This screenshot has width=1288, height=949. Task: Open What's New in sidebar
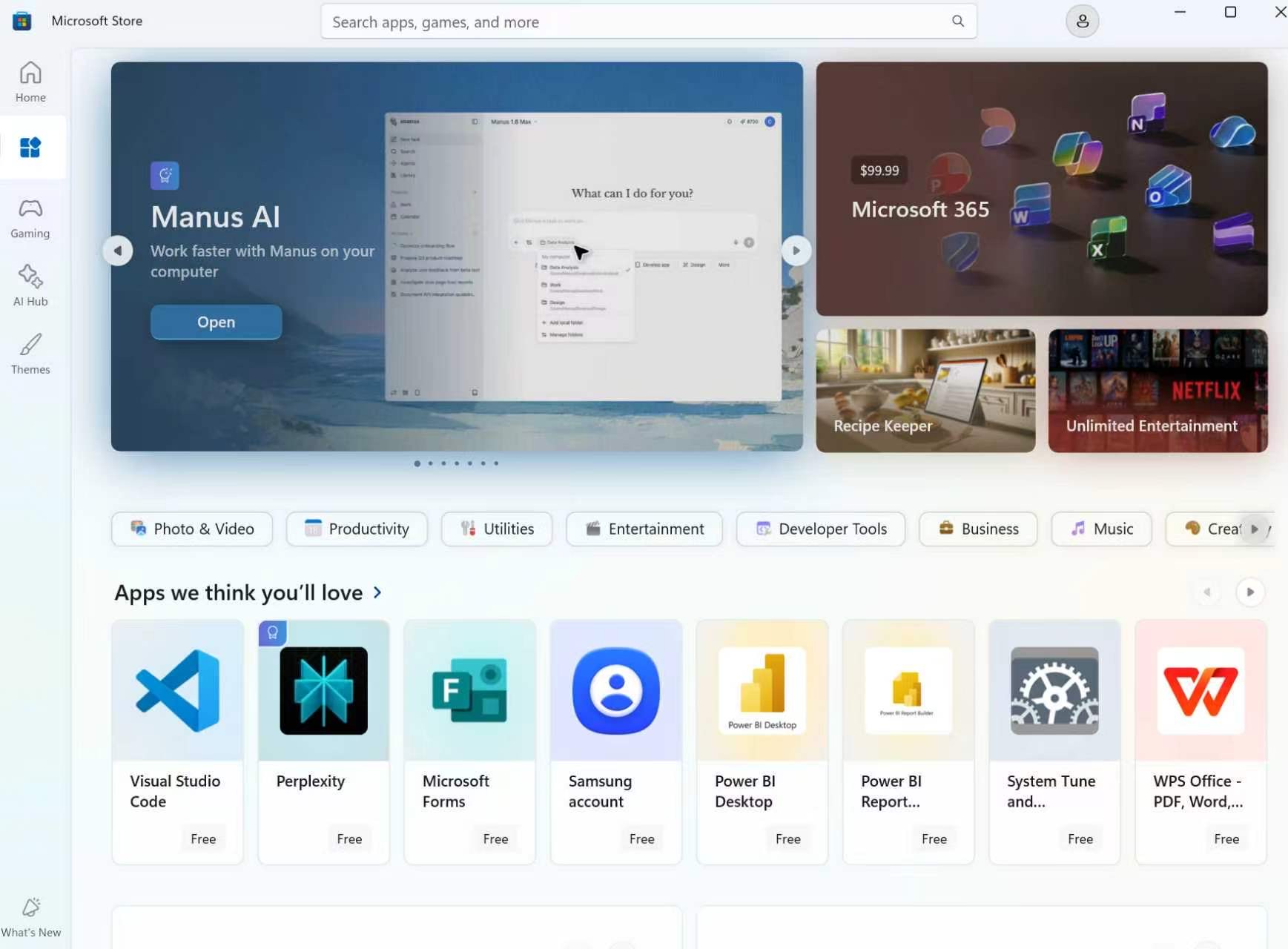[31, 918]
